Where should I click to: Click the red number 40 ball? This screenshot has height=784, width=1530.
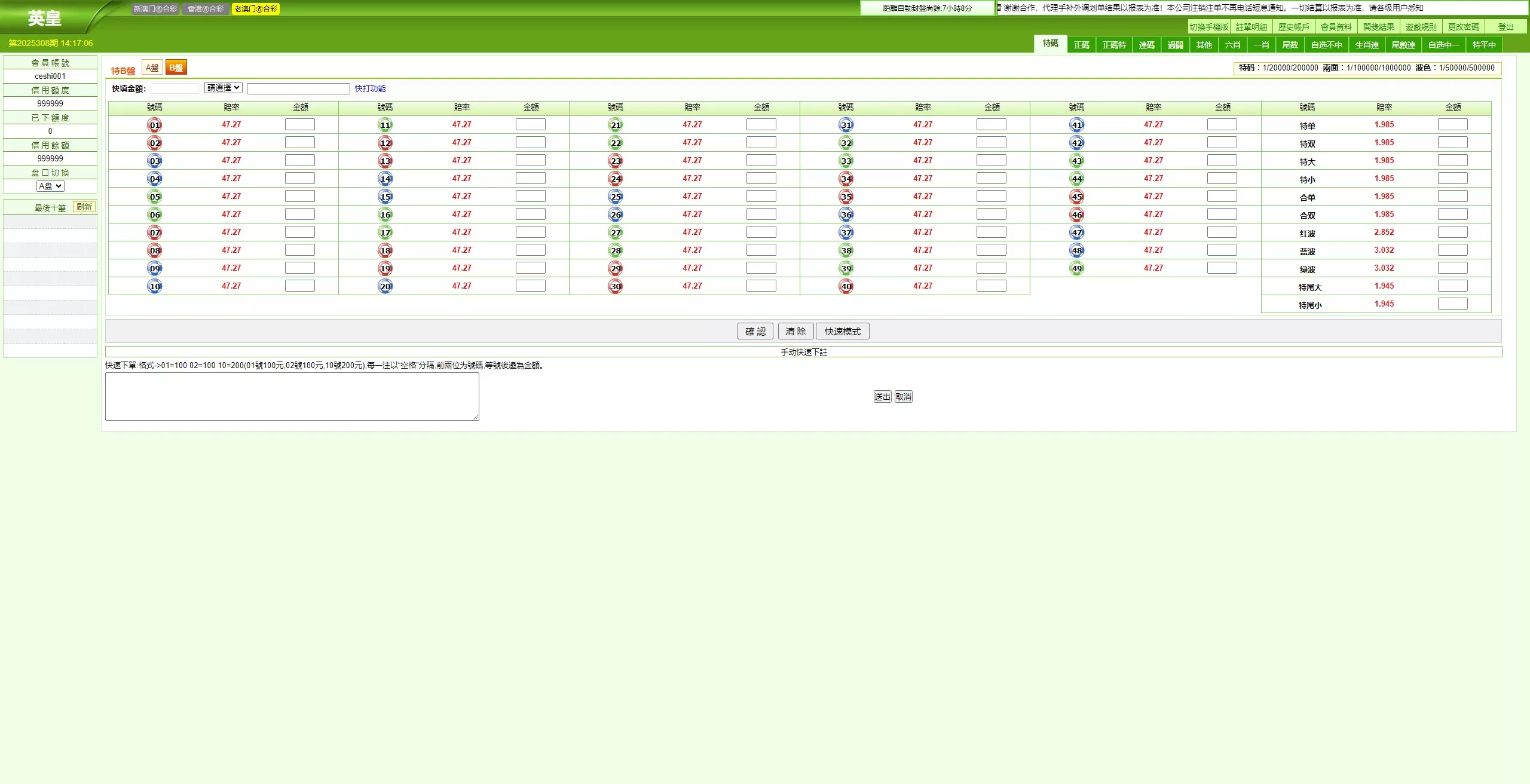pyautogui.click(x=846, y=286)
